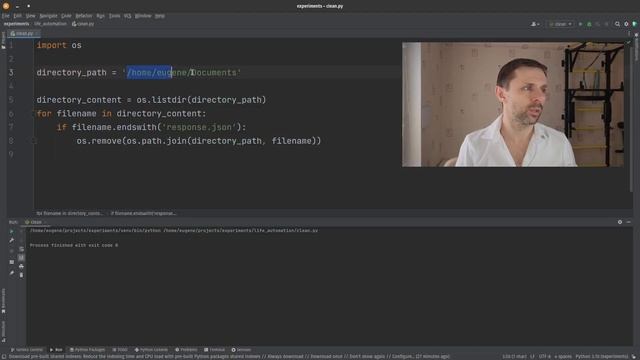Screen dimensions: 640x360
Task: Toggle soft-wrap in Run console toolbar
Action: pos(21,249)
